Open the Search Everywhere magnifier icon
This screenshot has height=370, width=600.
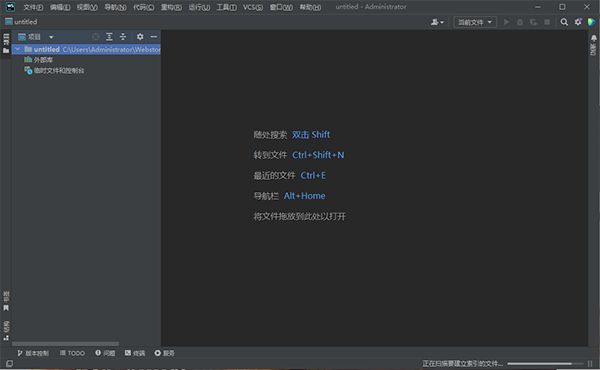(x=564, y=22)
